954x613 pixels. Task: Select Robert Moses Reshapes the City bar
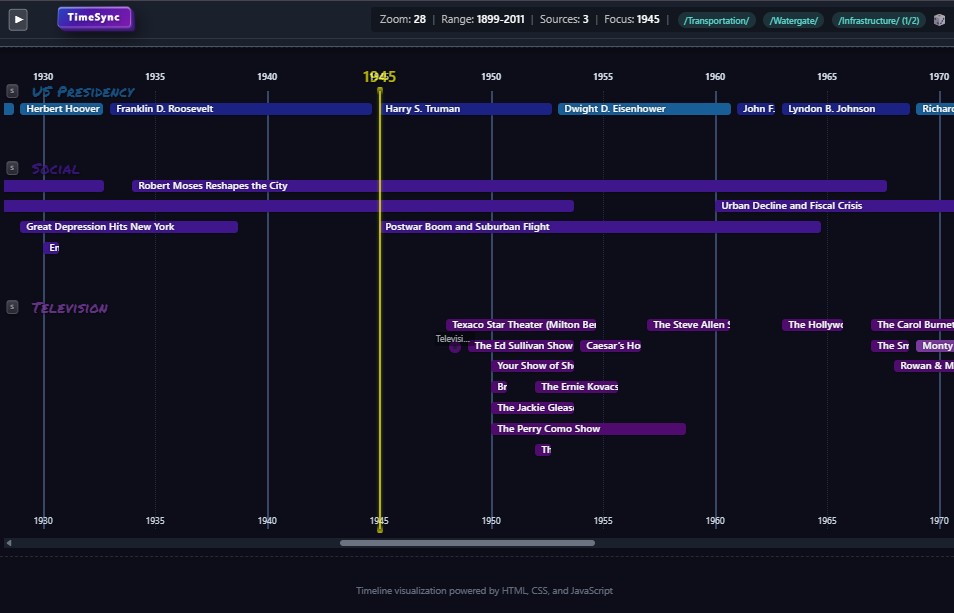pos(509,186)
